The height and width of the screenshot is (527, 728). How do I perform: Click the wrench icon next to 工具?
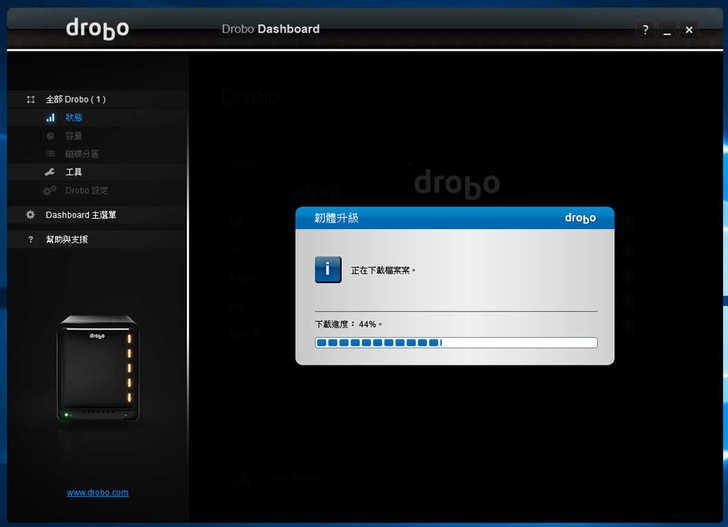[x=50, y=172]
